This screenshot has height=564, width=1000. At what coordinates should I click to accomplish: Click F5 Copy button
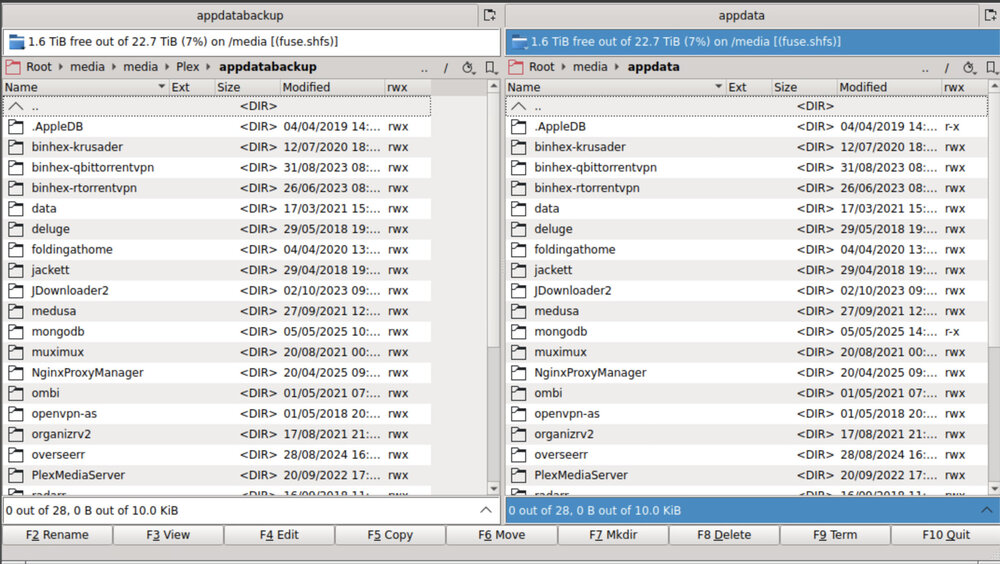coord(390,535)
